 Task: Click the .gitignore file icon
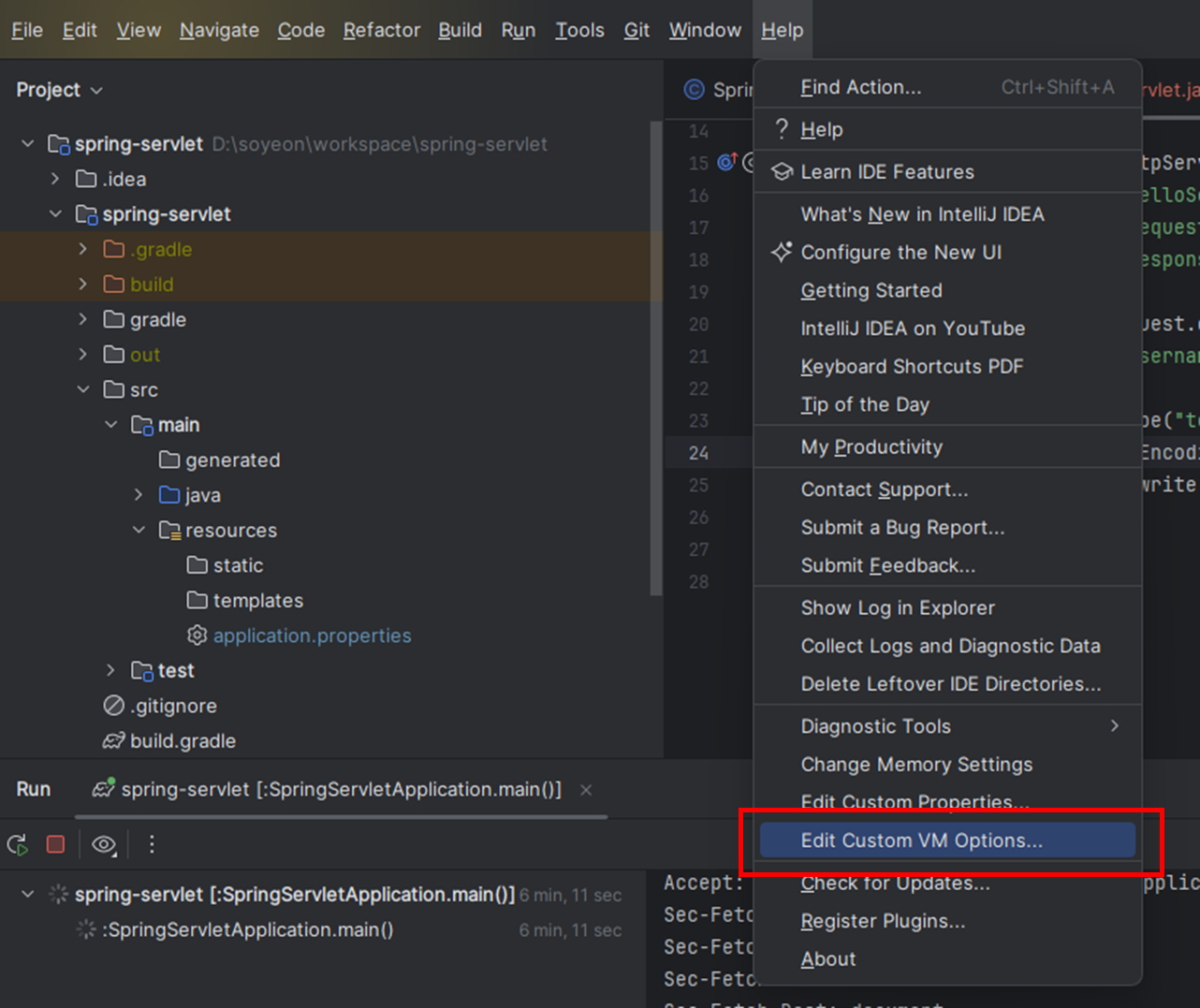click(x=114, y=705)
